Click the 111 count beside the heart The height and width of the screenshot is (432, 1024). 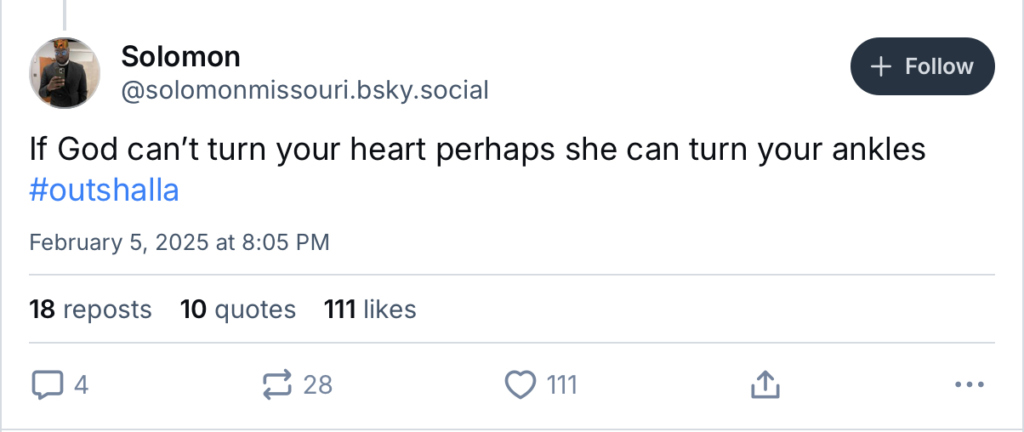[x=561, y=384]
